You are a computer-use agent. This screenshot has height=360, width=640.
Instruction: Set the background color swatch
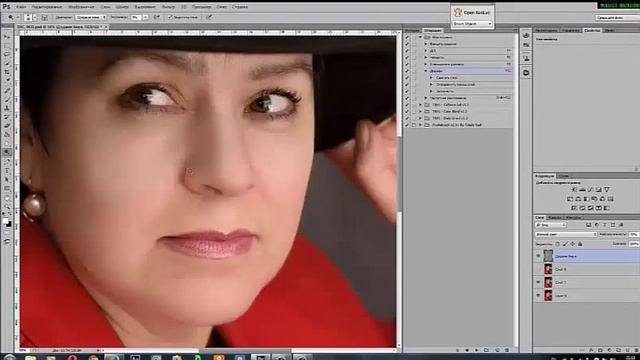[x=9, y=224]
